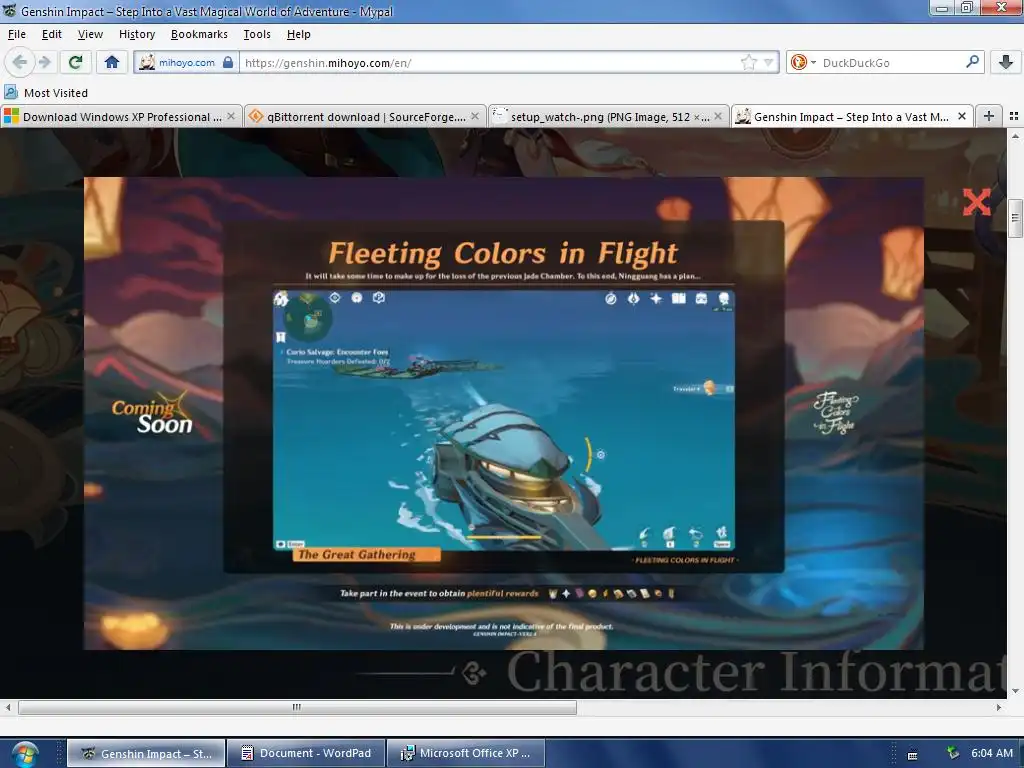The height and width of the screenshot is (768, 1024).
Task: Click the keyboard icon in system tray
Action: [913, 755]
